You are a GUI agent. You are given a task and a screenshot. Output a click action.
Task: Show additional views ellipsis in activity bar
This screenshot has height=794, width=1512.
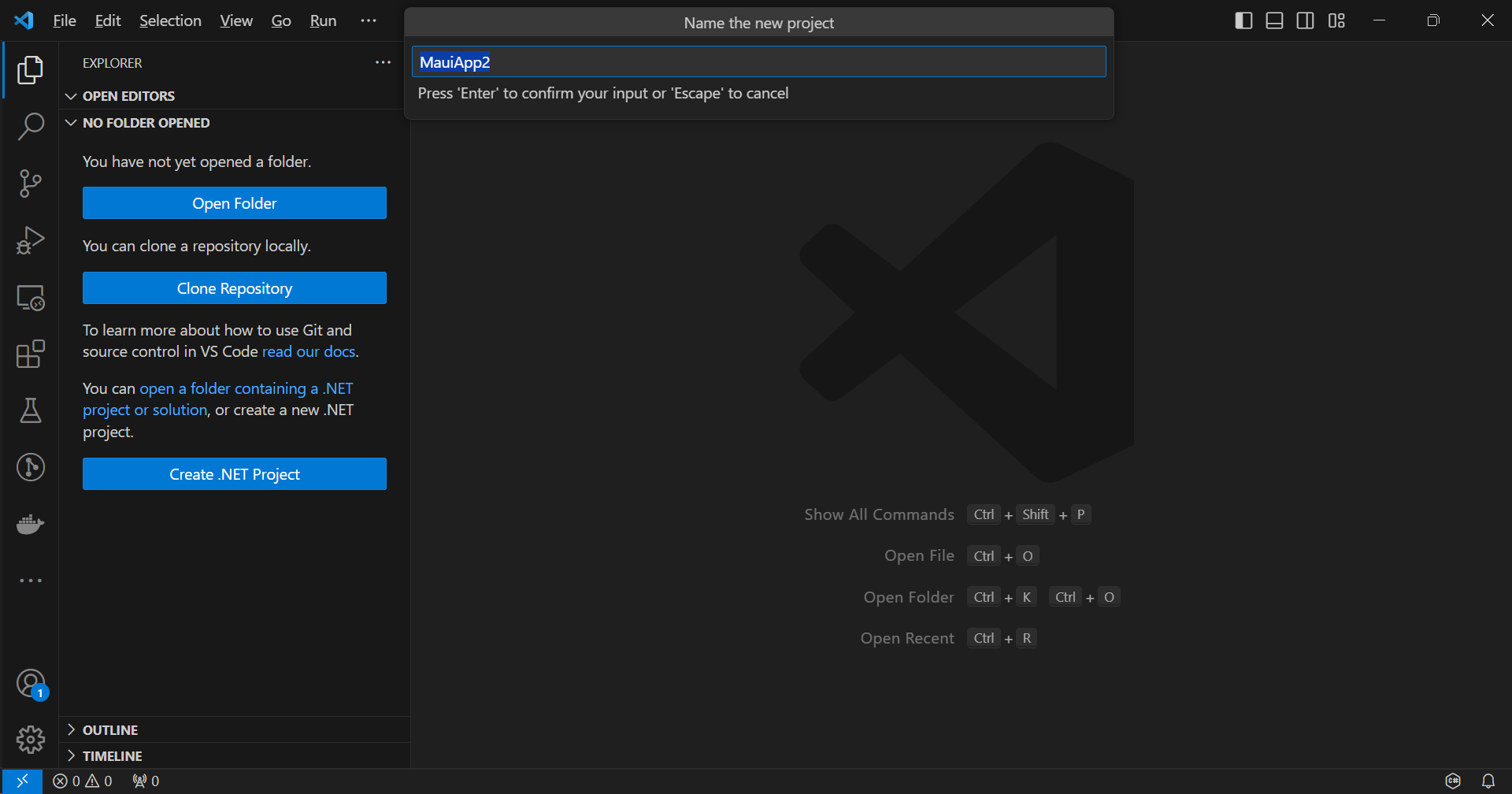30,581
